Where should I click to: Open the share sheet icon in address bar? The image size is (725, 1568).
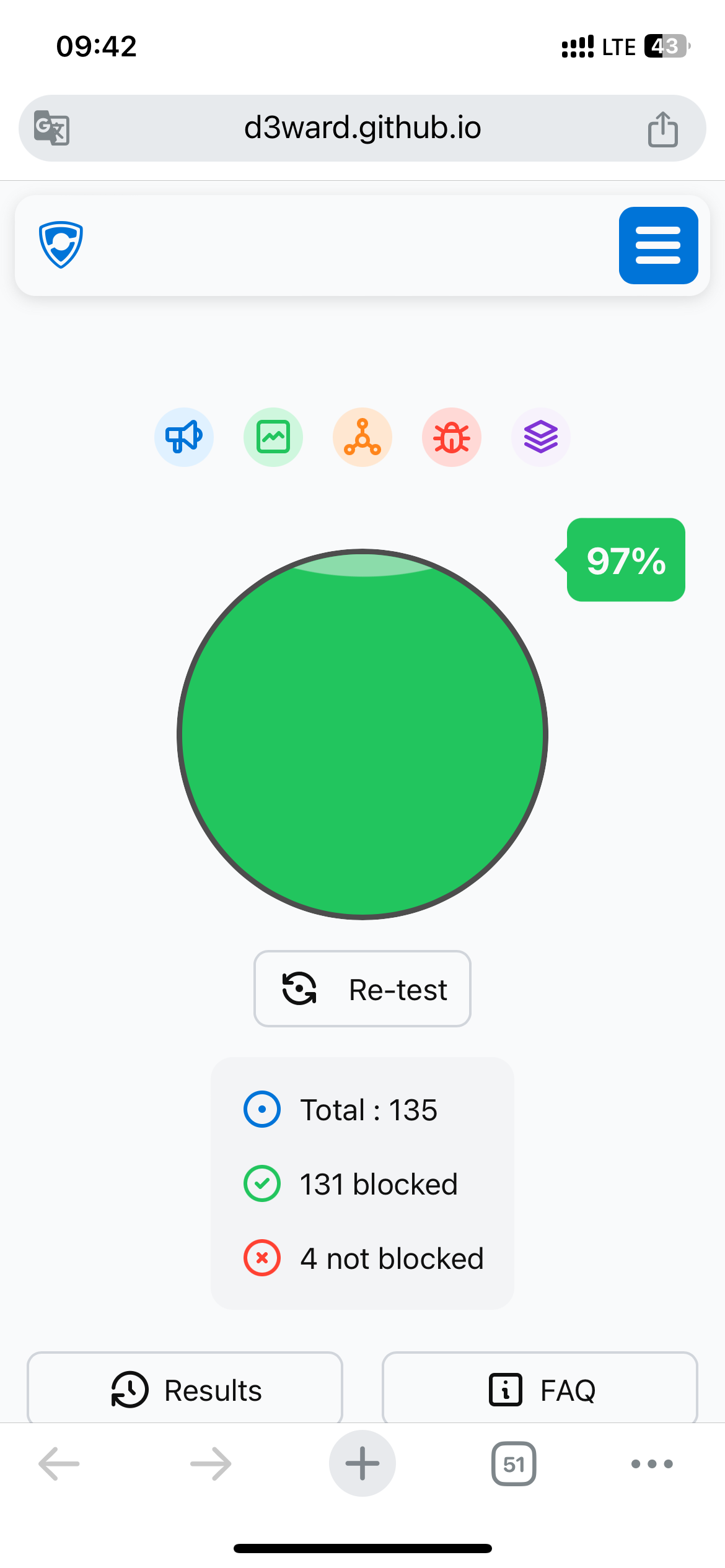pos(663,129)
